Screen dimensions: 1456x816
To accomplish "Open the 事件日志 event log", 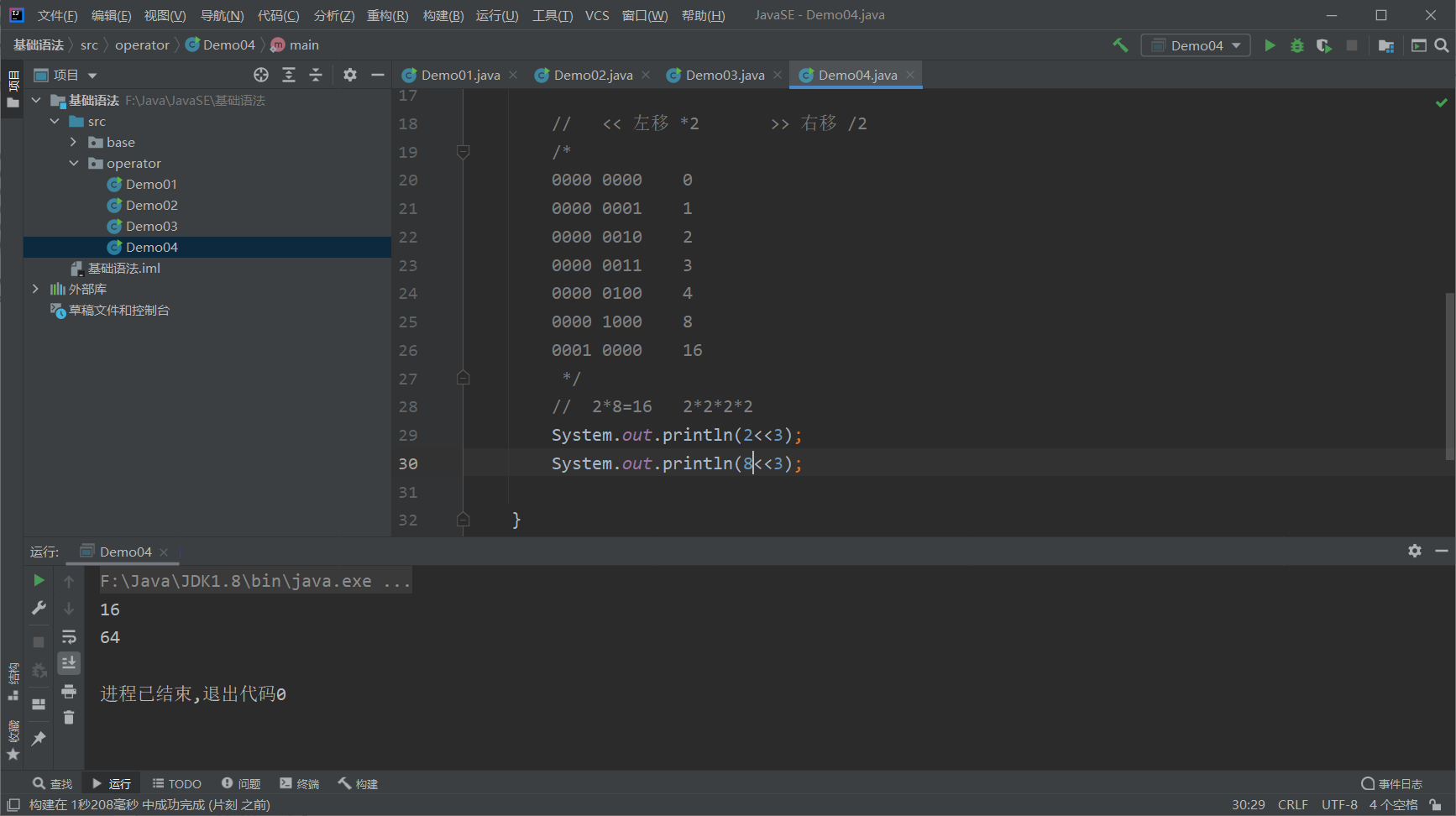I will pos(1392,783).
